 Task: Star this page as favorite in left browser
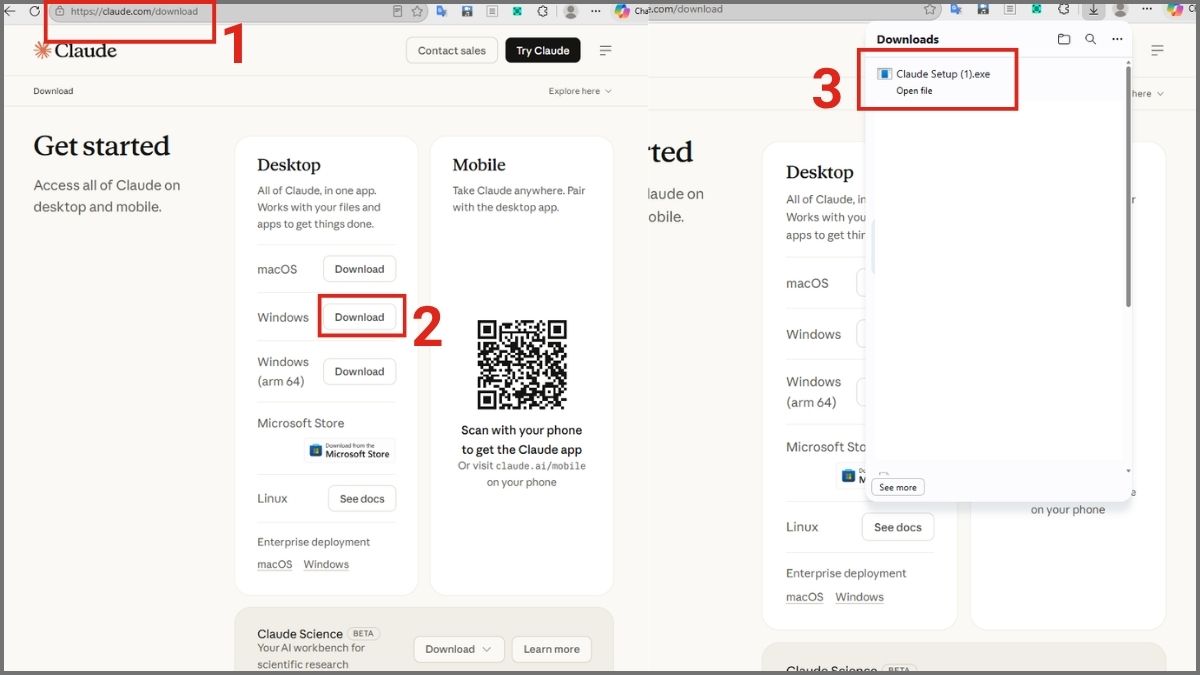417,11
